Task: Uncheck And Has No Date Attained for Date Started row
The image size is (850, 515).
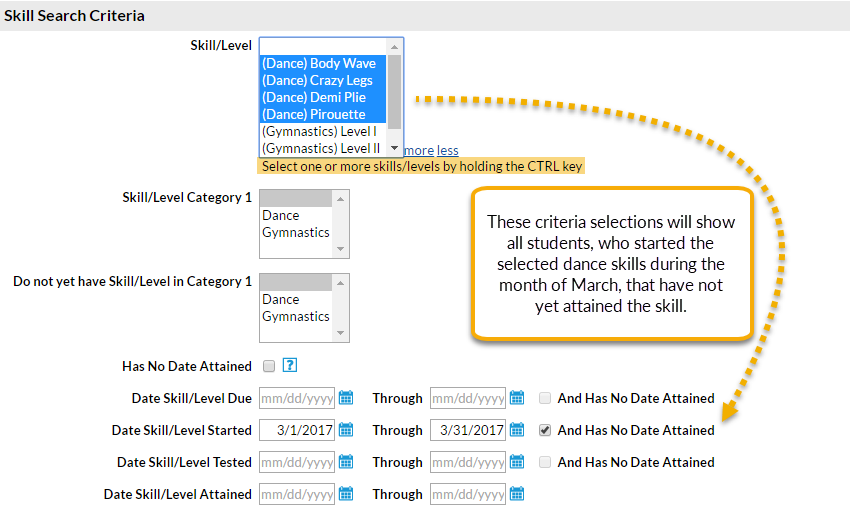Action: coord(545,430)
